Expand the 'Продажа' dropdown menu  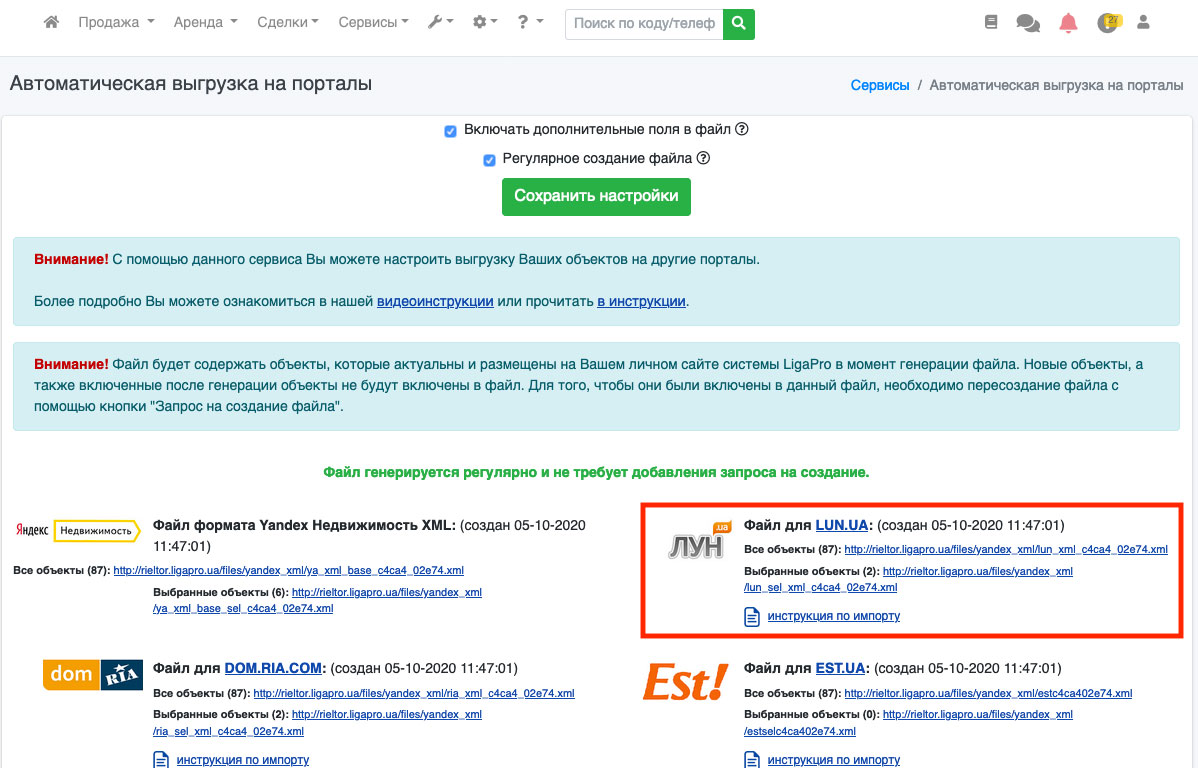tap(116, 22)
